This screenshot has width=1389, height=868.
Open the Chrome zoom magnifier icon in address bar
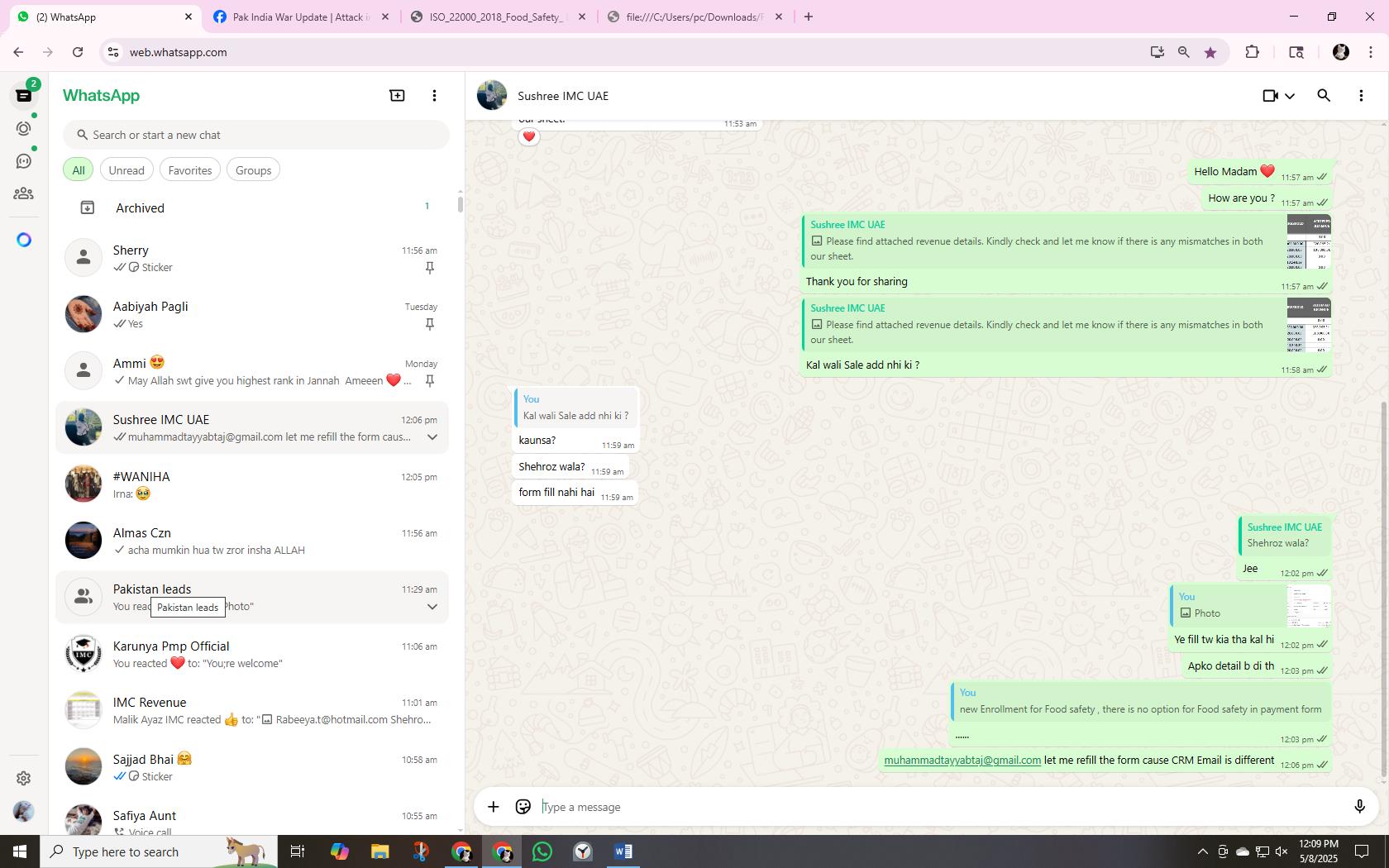coord(1183,52)
